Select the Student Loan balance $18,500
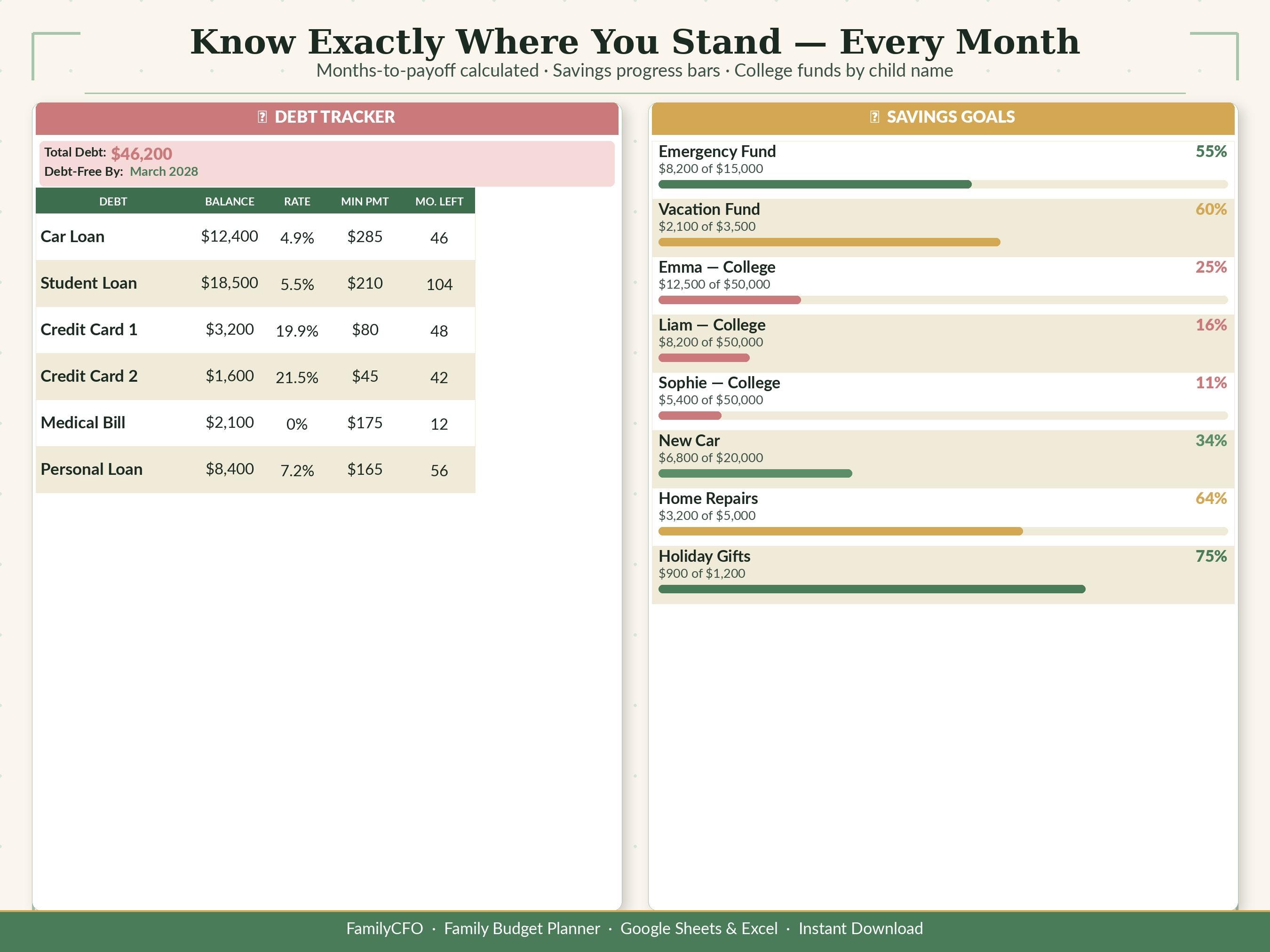 (x=230, y=283)
